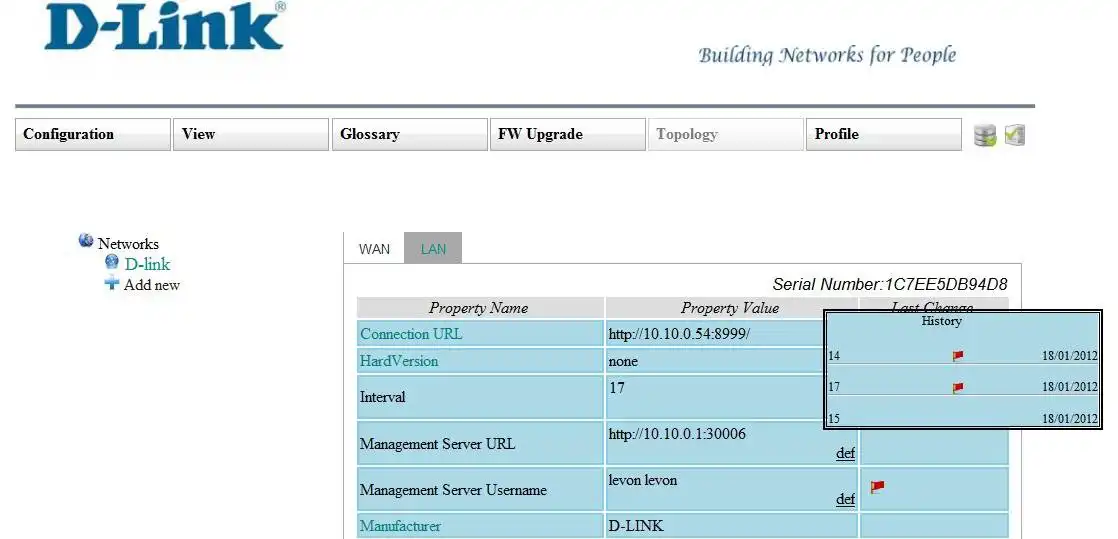This screenshot has width=1118, height=539.
Task: Click the HardVersion value none
Action: click(x=623, y=361)
